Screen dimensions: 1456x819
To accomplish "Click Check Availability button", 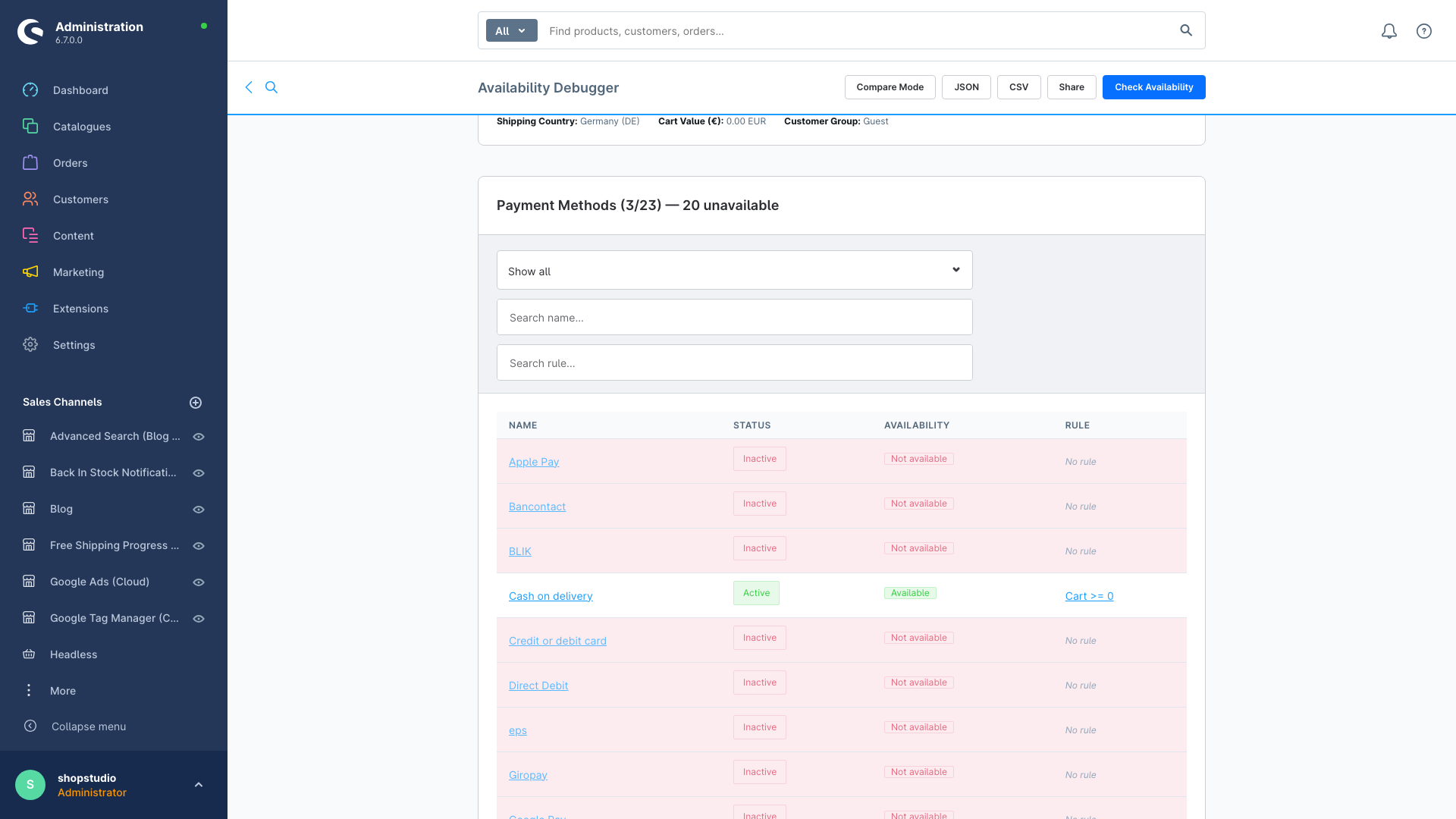I will click(x=1154, y=87).
